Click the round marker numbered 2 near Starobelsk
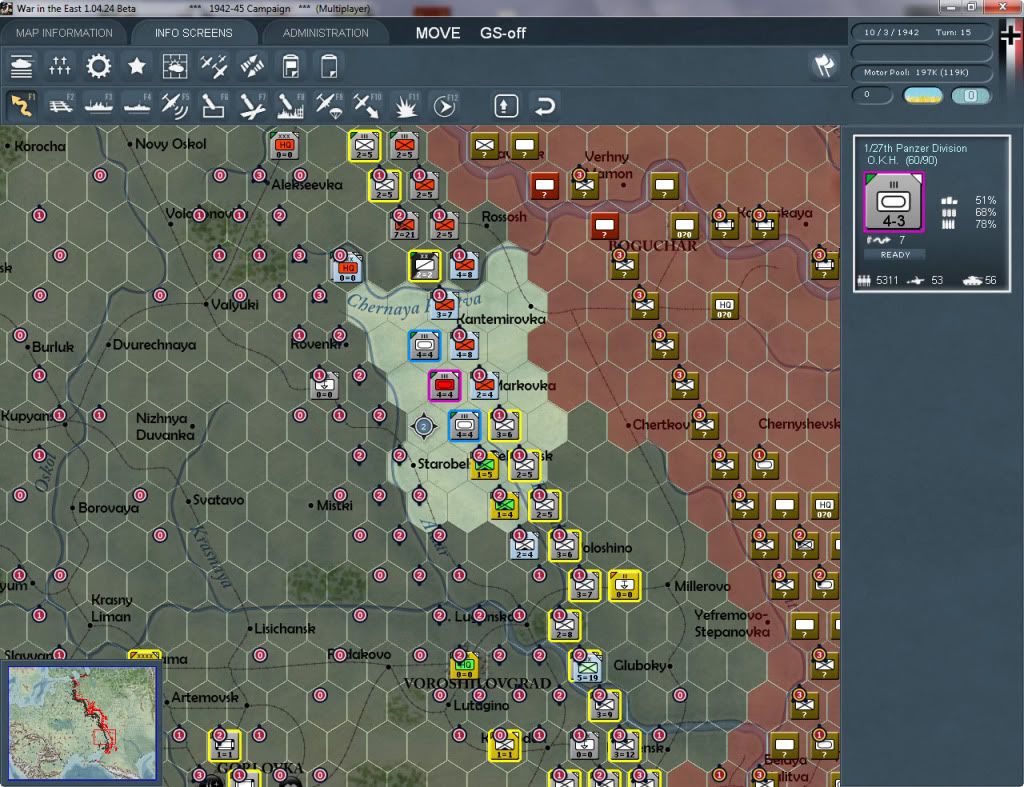This screenshot has height=787, width=1024. 423,426
